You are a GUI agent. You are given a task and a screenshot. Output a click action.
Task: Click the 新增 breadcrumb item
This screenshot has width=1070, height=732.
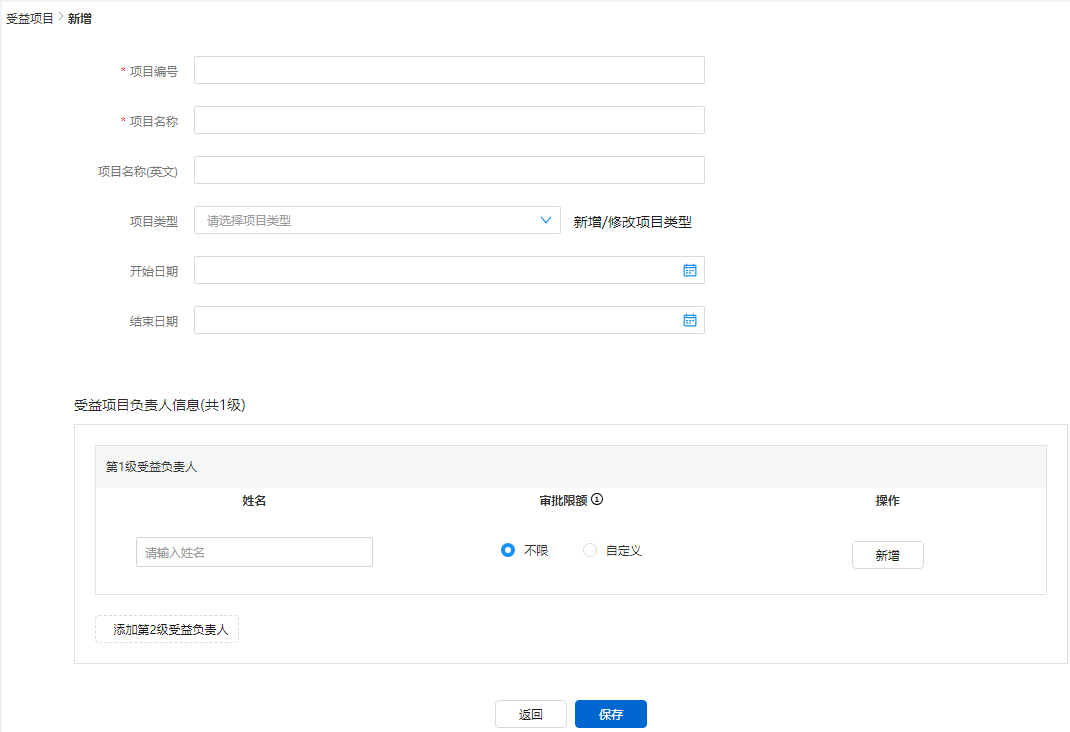point(80,18)
